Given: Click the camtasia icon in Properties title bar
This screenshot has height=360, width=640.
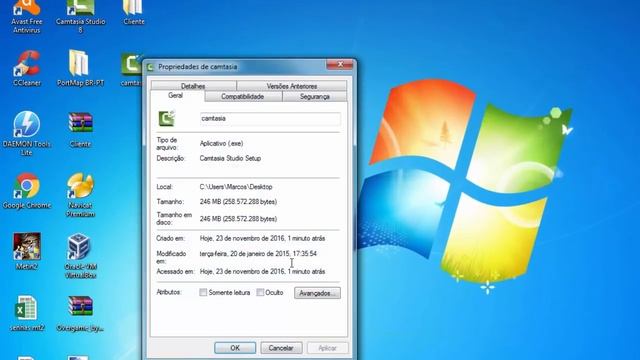Looking at the screenshot, I should [x=150, y=67].
